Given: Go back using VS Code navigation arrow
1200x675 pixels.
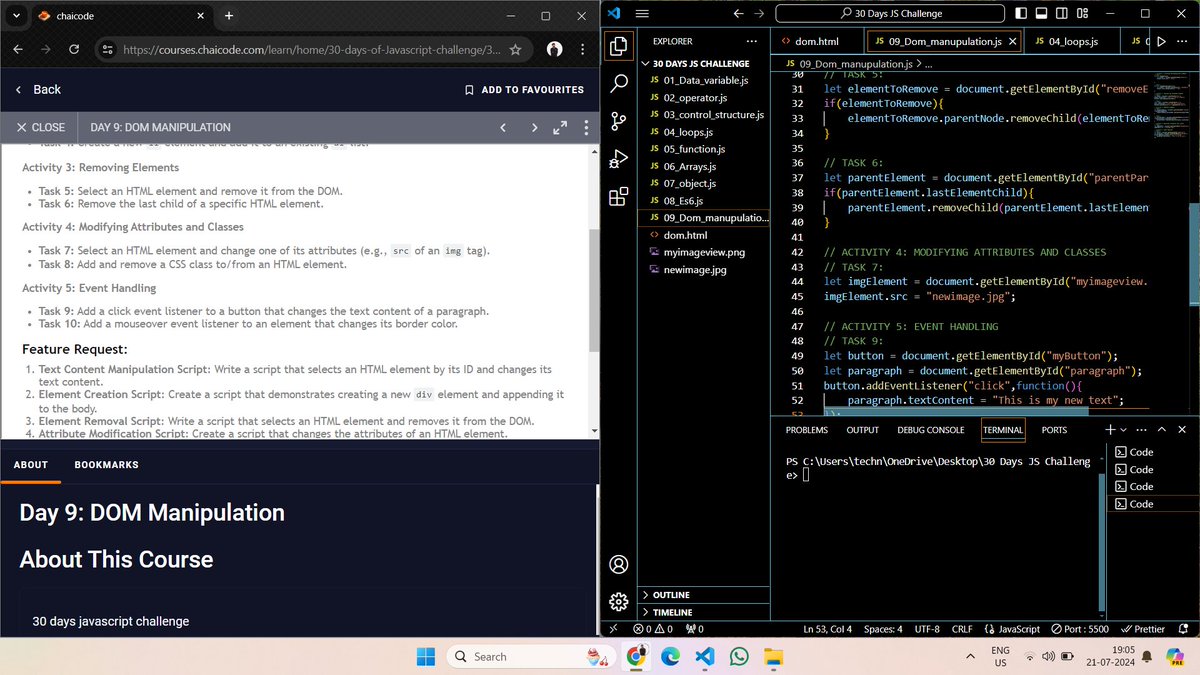Looking at the screenshot, I should tap(739, 13).
